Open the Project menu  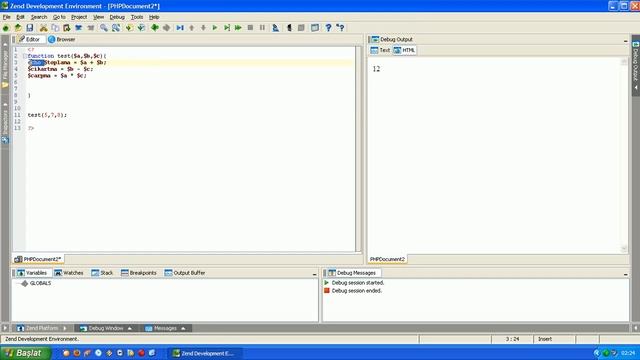click(79, 17)
